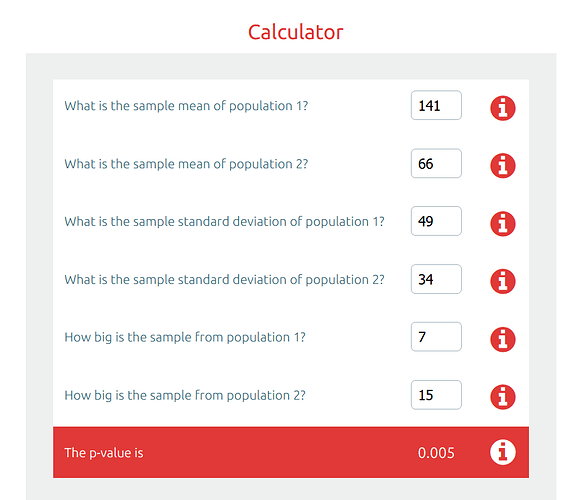Image resolution: width=584 pixels, height=500 pixels.
Task: Focus the sample mean field showing 66
Action: point(436,163)
